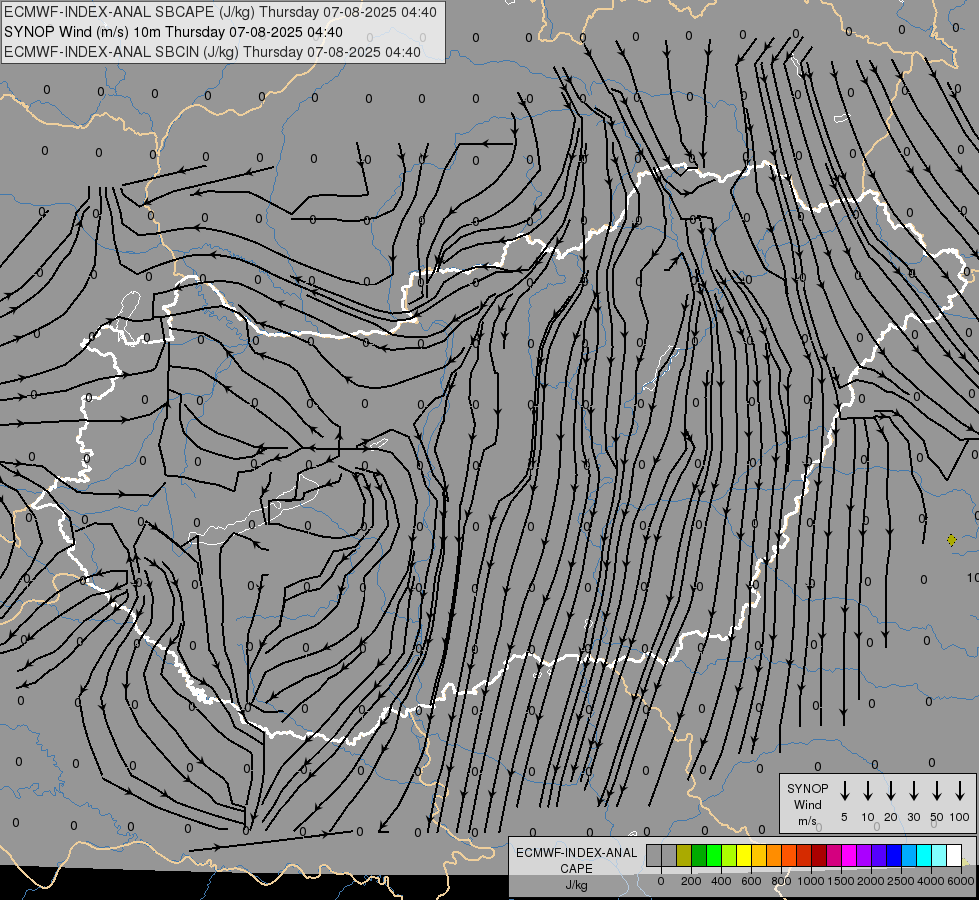Click the 30 m/s wind speed label
This screenshot has height=900, width=979.
pos(913,817)
